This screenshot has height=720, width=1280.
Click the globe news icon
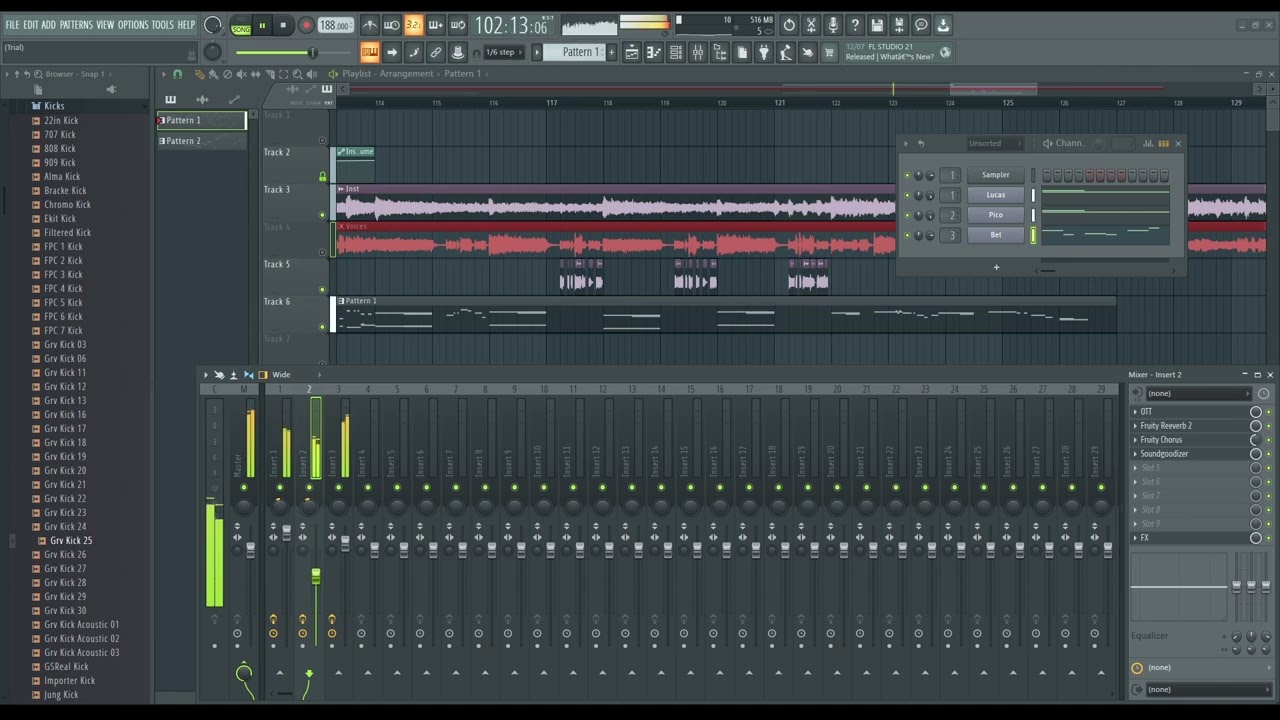[x=946, y=52]
